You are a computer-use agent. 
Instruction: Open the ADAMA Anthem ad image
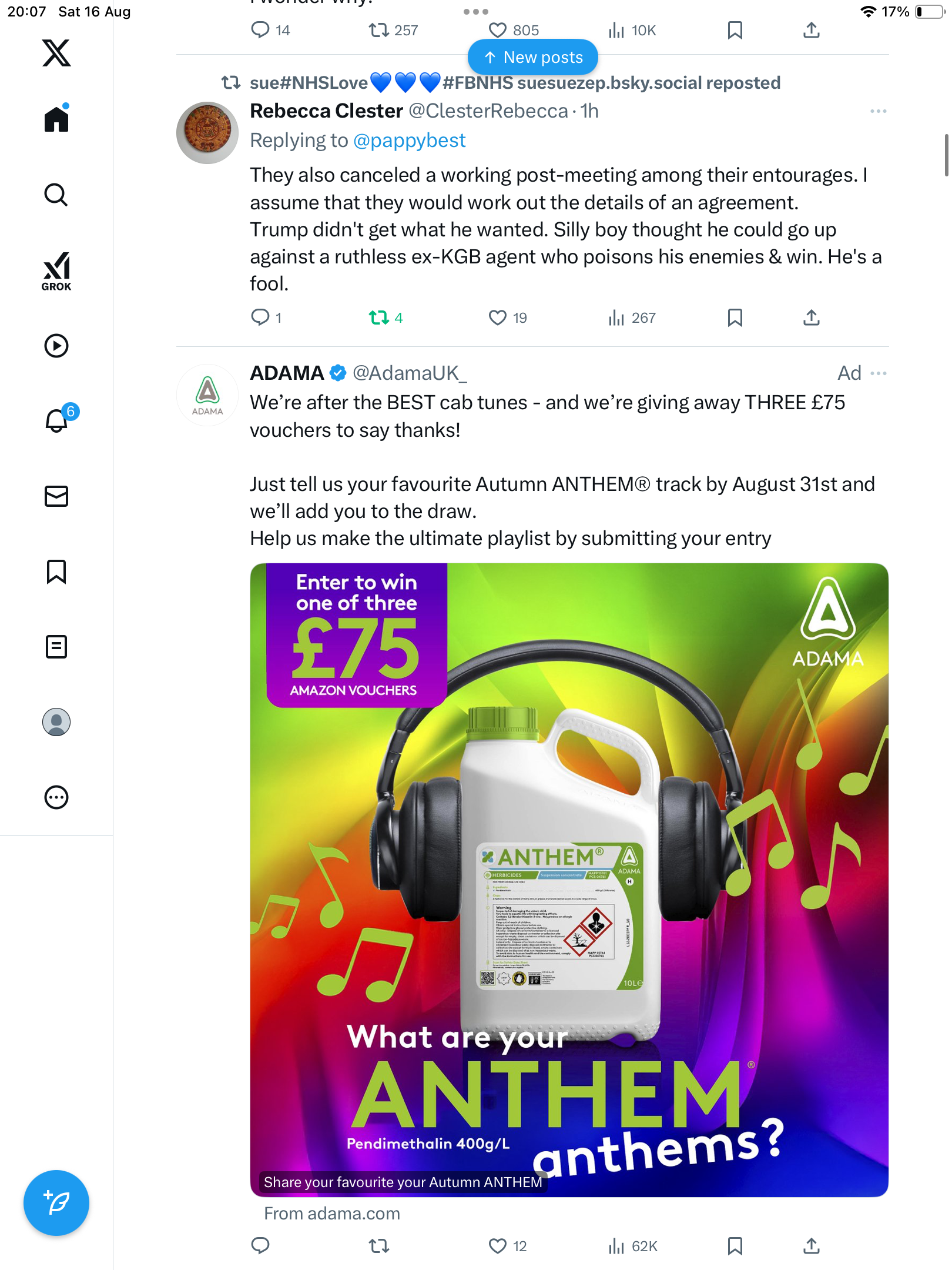coord(569,880)
